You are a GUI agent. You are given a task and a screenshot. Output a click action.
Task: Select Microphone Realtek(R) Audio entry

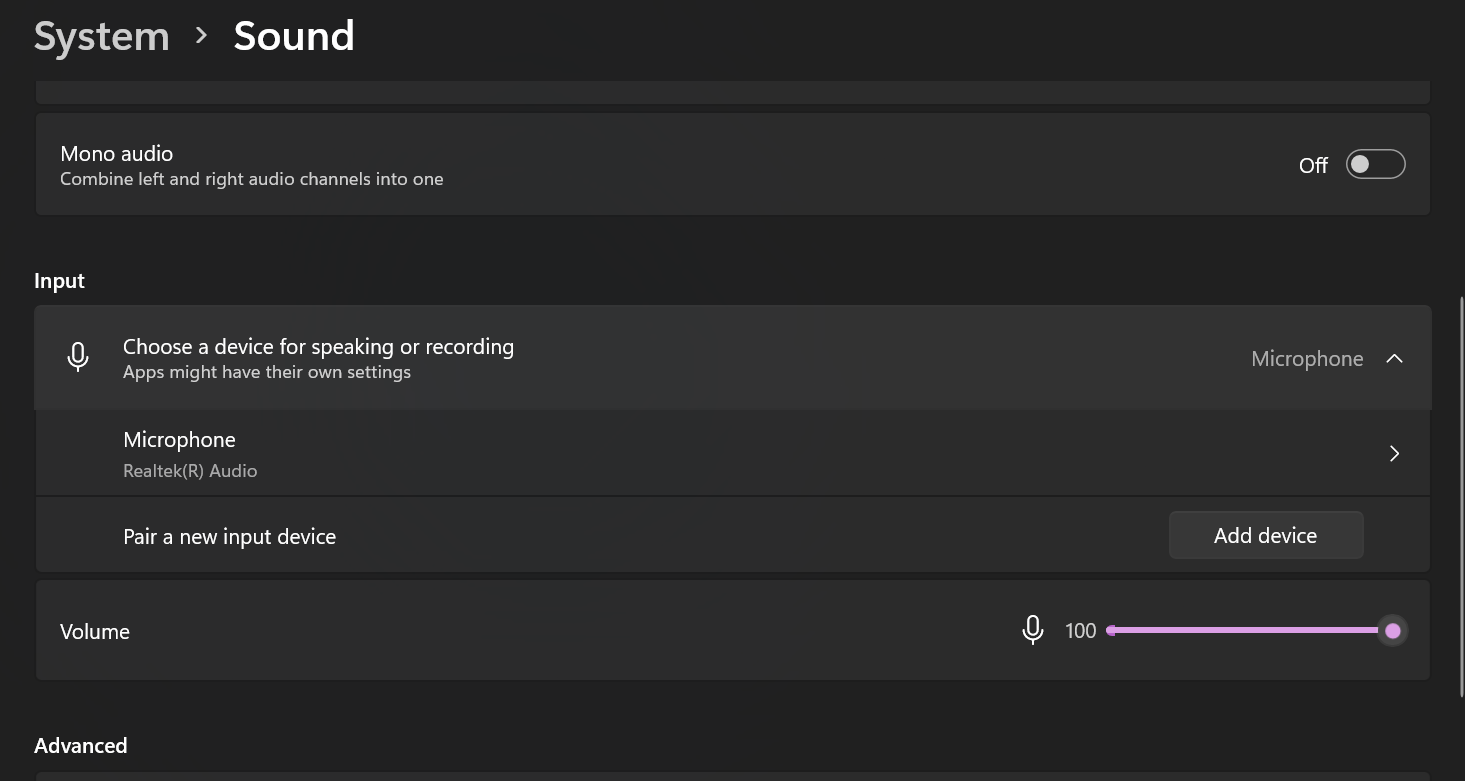click(x=733, y=453)
